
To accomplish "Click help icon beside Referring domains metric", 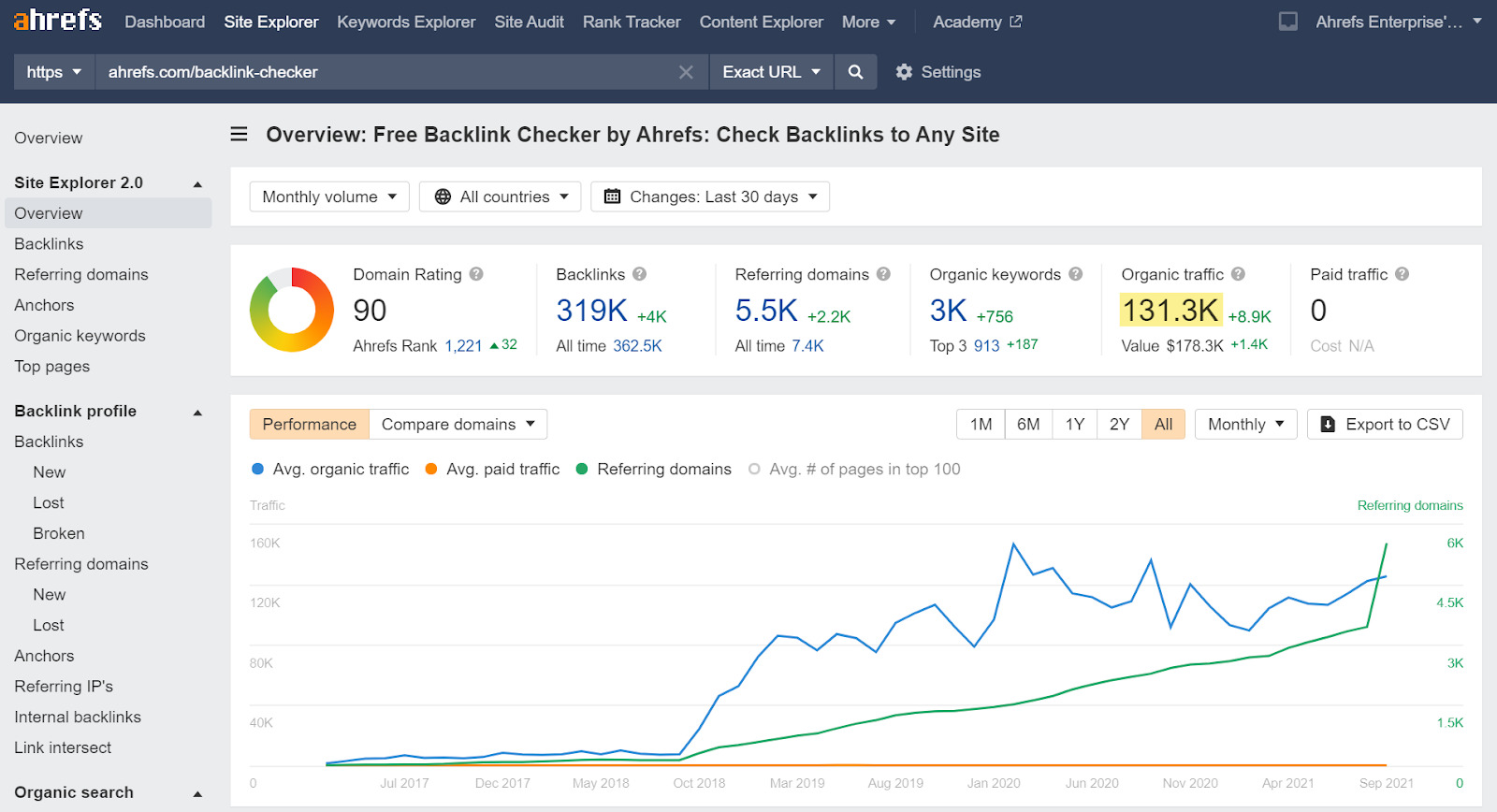I will point(883,274).
